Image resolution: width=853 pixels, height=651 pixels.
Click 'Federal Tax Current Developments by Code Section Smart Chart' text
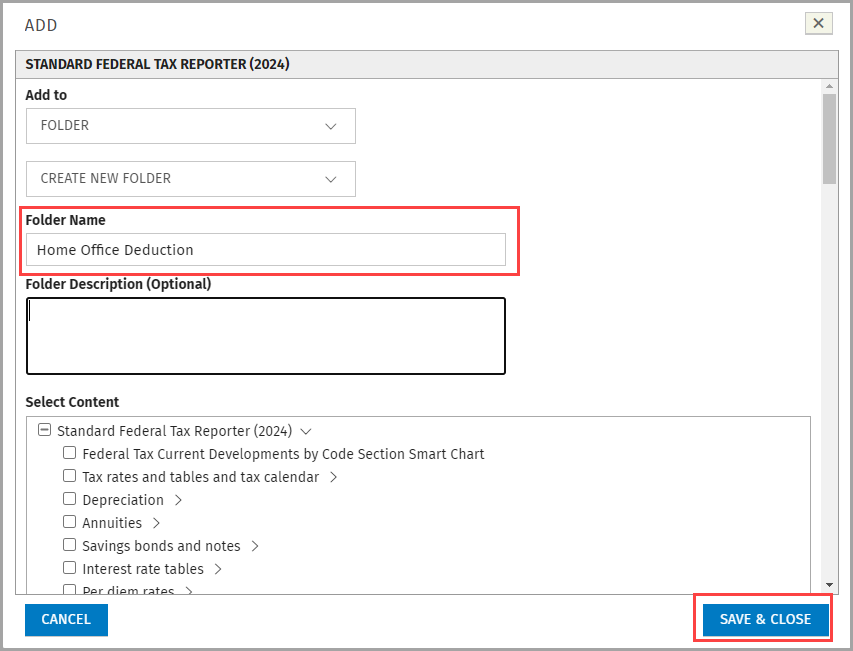click(283, 454)
